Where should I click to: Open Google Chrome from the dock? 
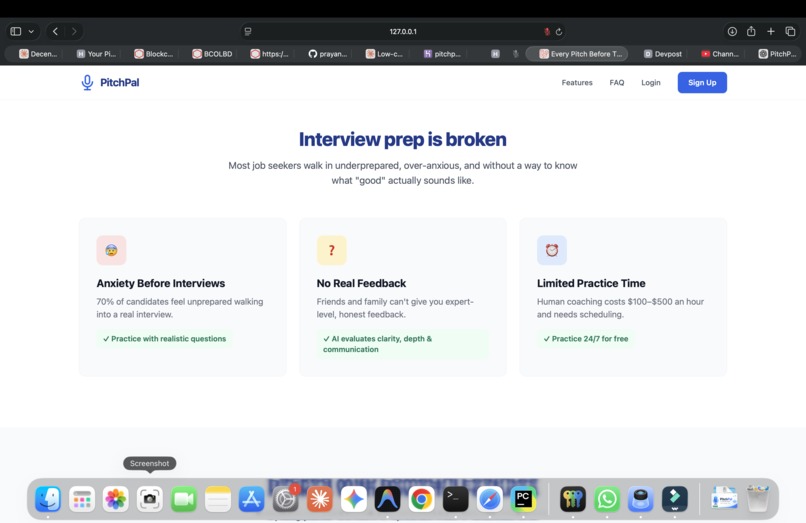pos(422,499)
